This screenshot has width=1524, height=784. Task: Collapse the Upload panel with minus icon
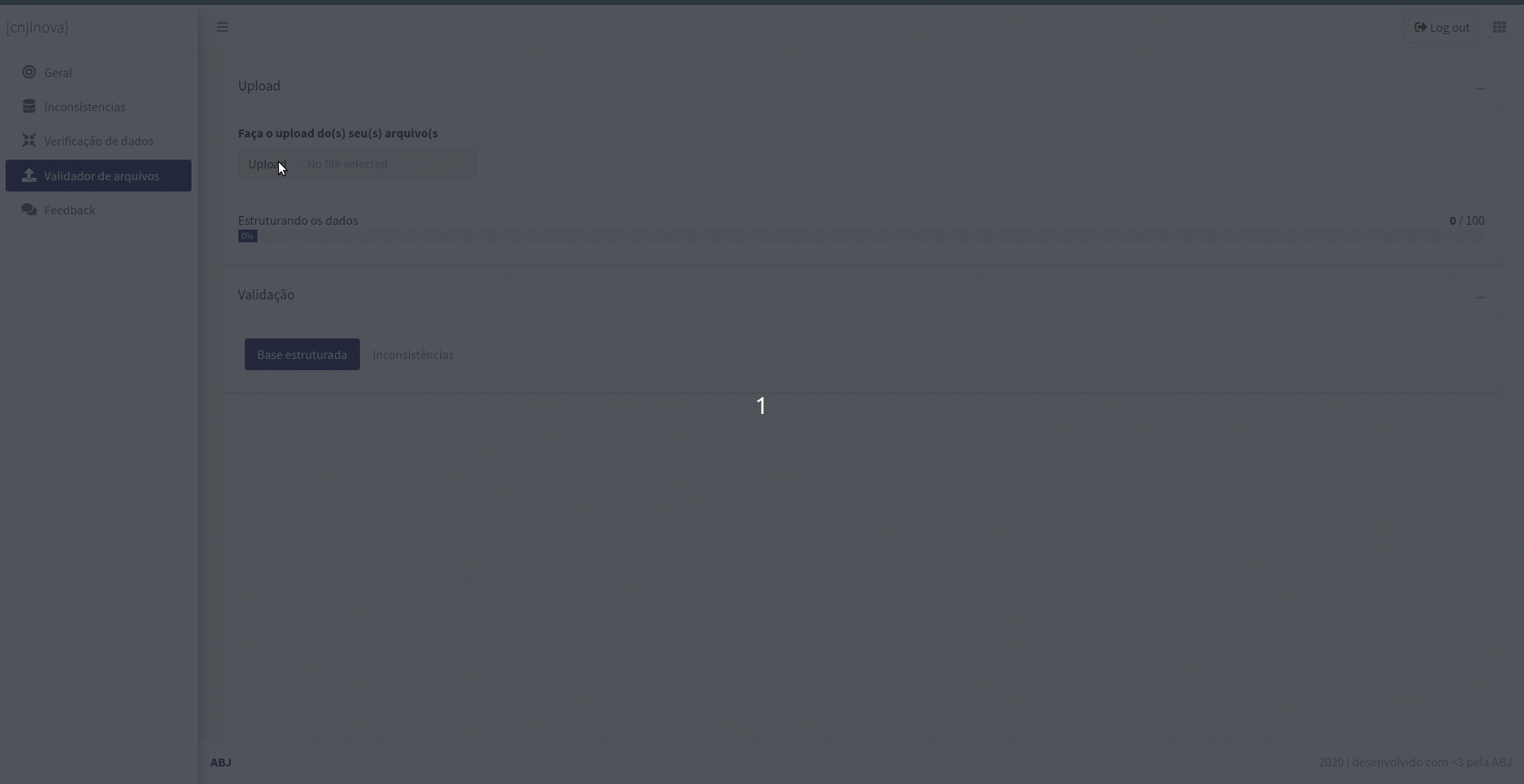pos(1480,88)
